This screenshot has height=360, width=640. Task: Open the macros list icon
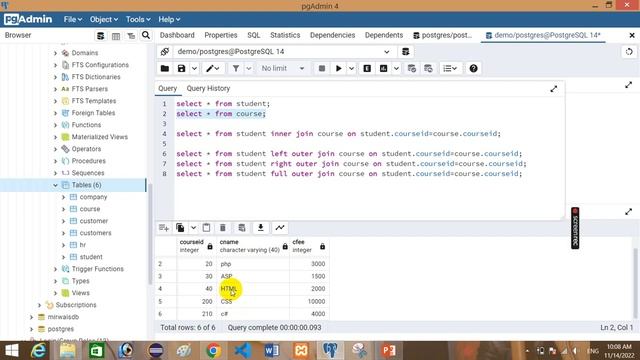[x=450, y=69]
